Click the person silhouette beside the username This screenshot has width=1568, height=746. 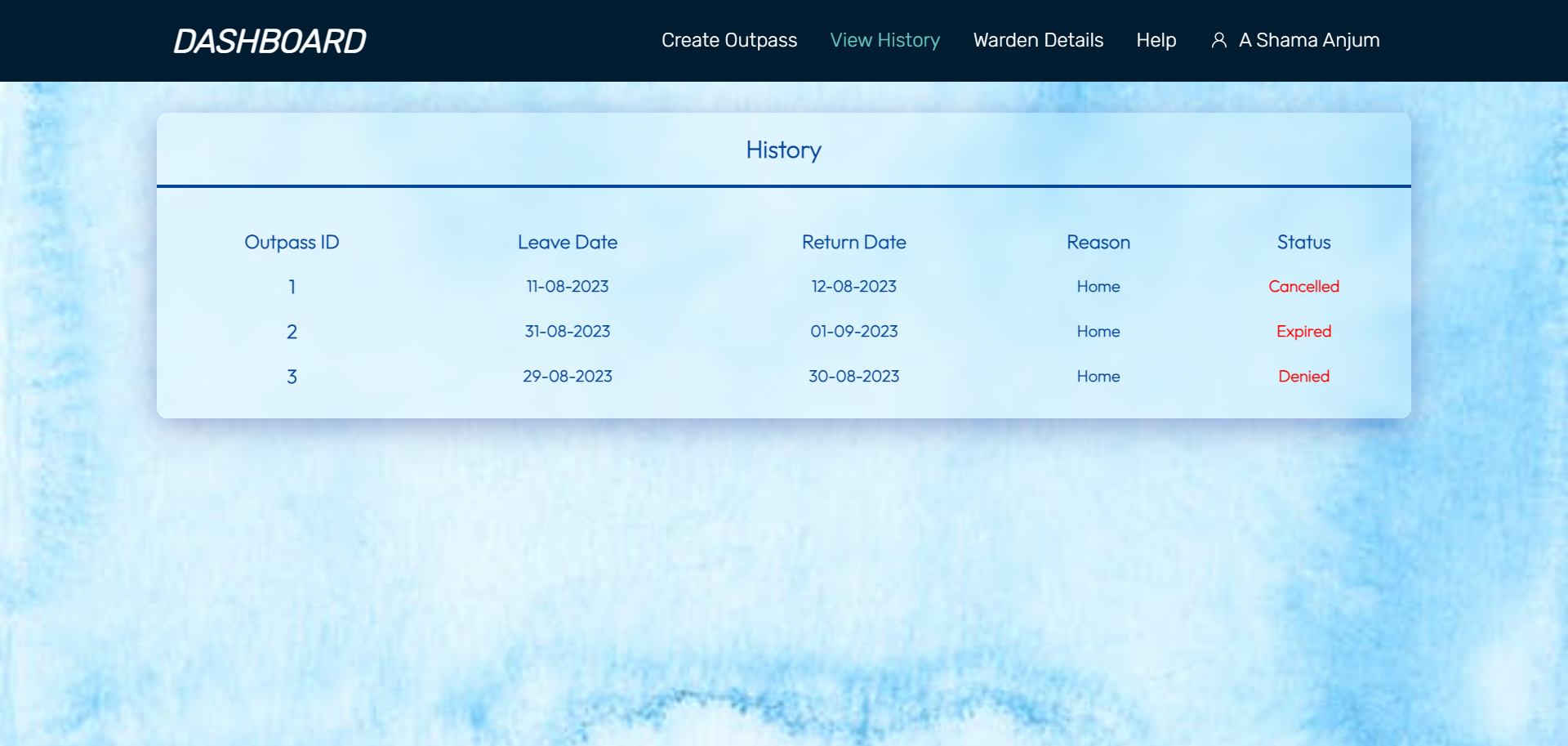pos(1219,40)
